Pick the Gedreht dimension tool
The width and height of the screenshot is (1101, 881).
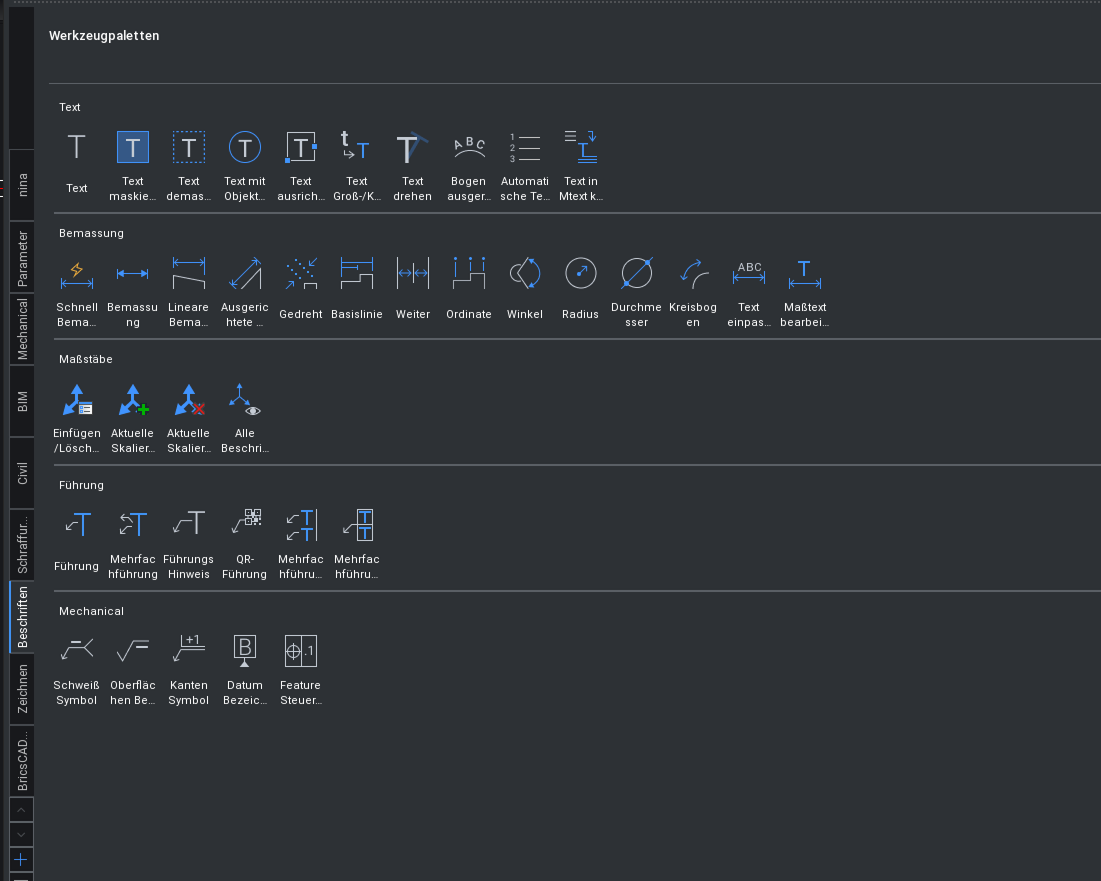[301, 291]
